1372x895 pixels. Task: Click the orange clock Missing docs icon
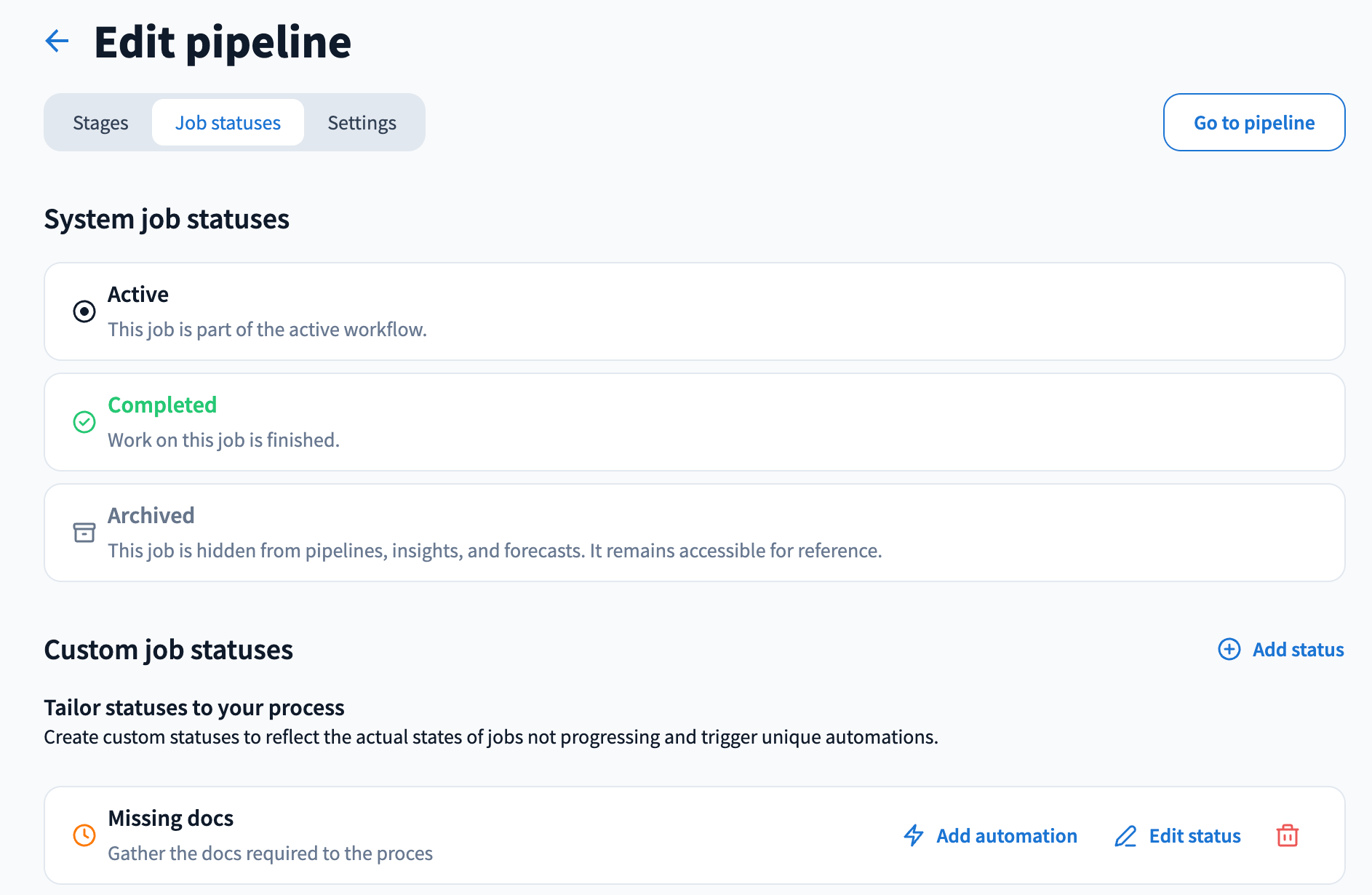pyautogui.click(x=84, y=835)
